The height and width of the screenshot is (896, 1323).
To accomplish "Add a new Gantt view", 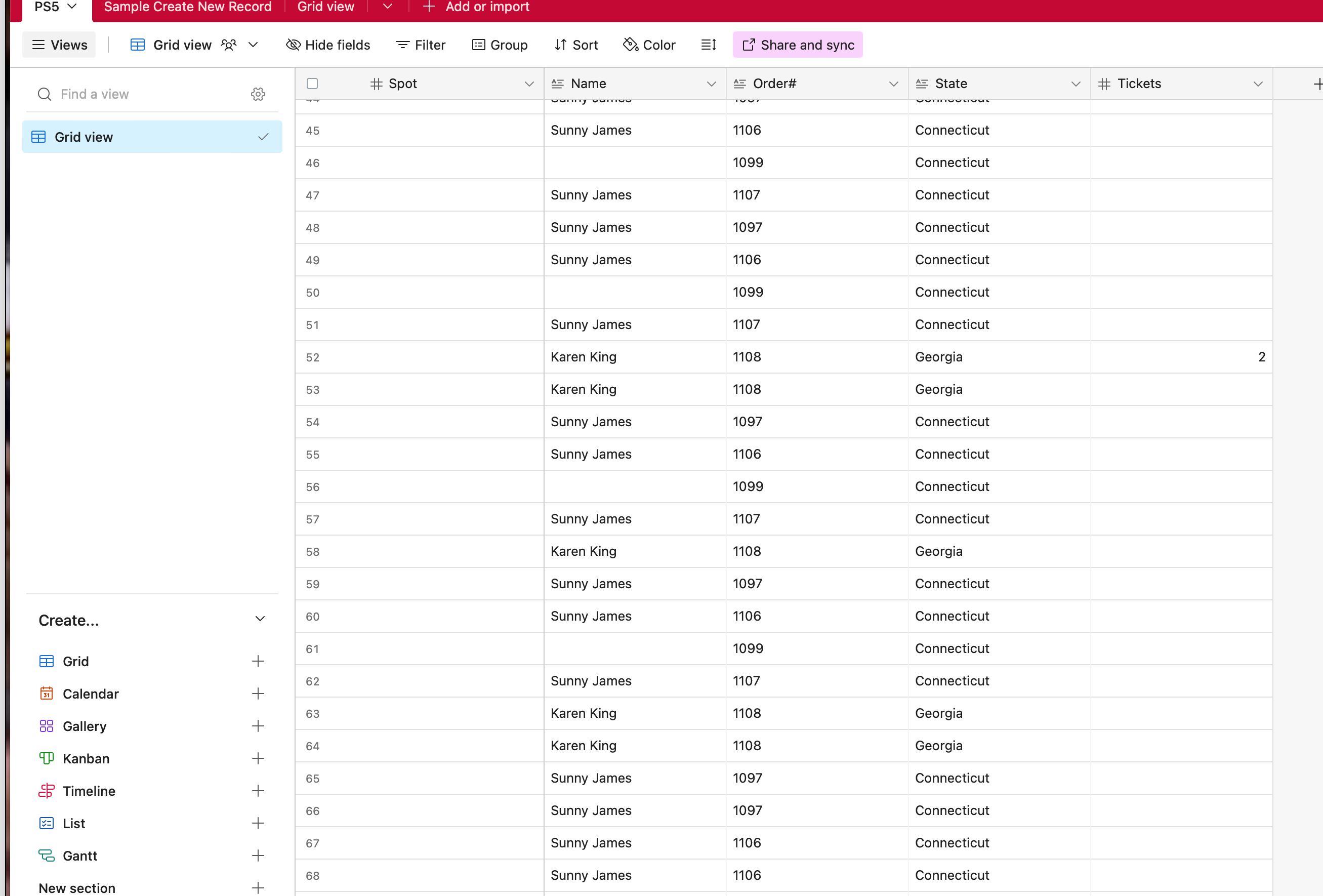I will tap(258, 856).
